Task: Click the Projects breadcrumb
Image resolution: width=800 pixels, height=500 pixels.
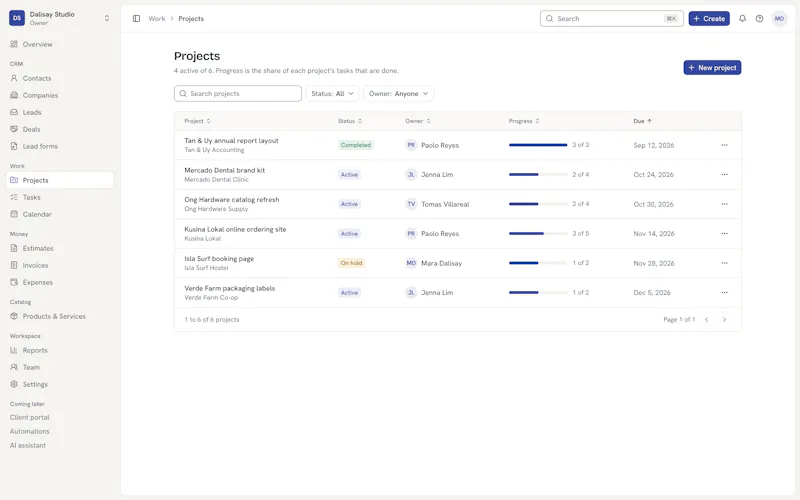Action: pos(191,18)
